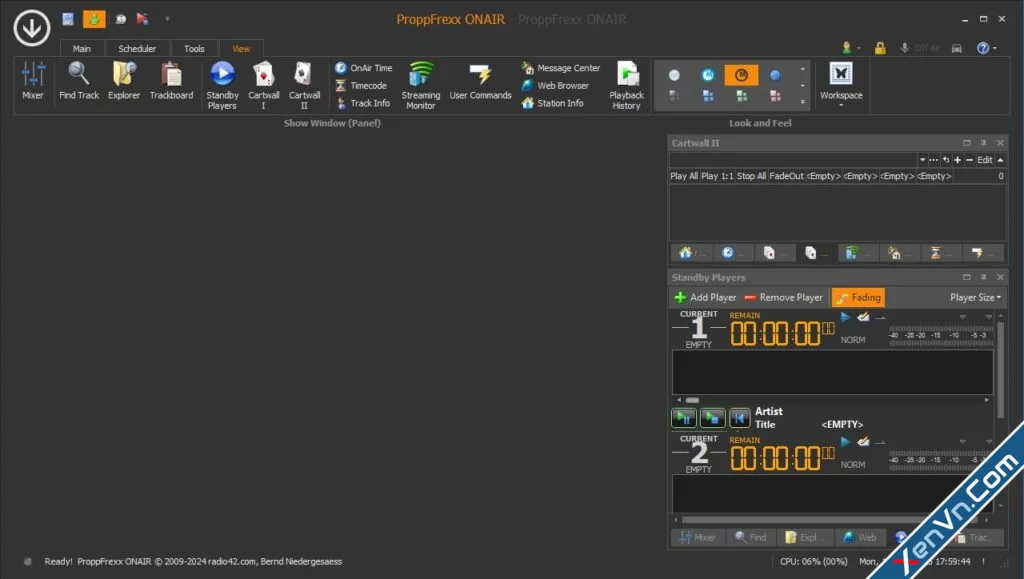This screenshot has width=1024, height=579.
Task: Open the Workspace dropdown
Action: 841,84
